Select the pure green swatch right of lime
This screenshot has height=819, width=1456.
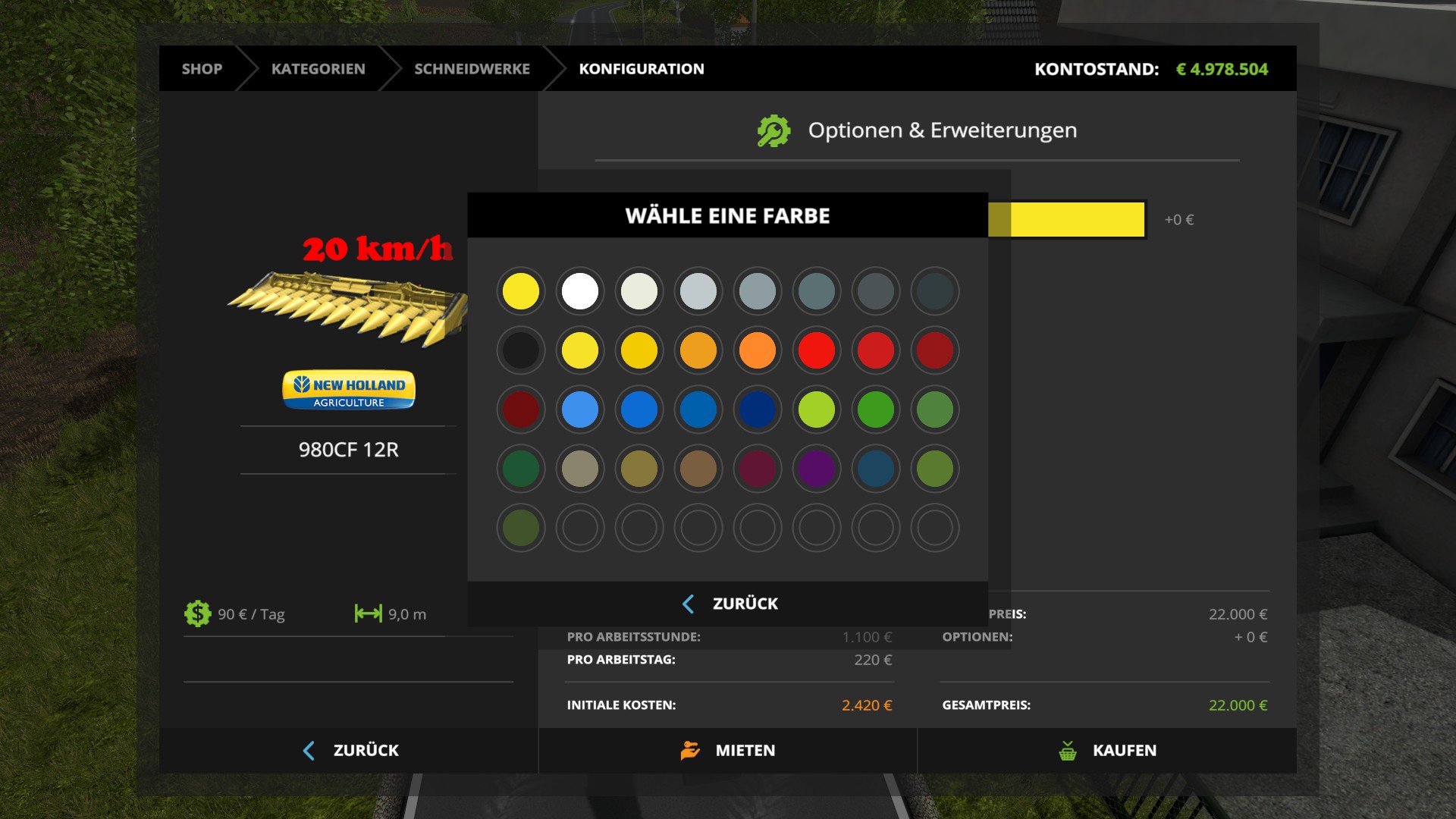tap(876, 409)
